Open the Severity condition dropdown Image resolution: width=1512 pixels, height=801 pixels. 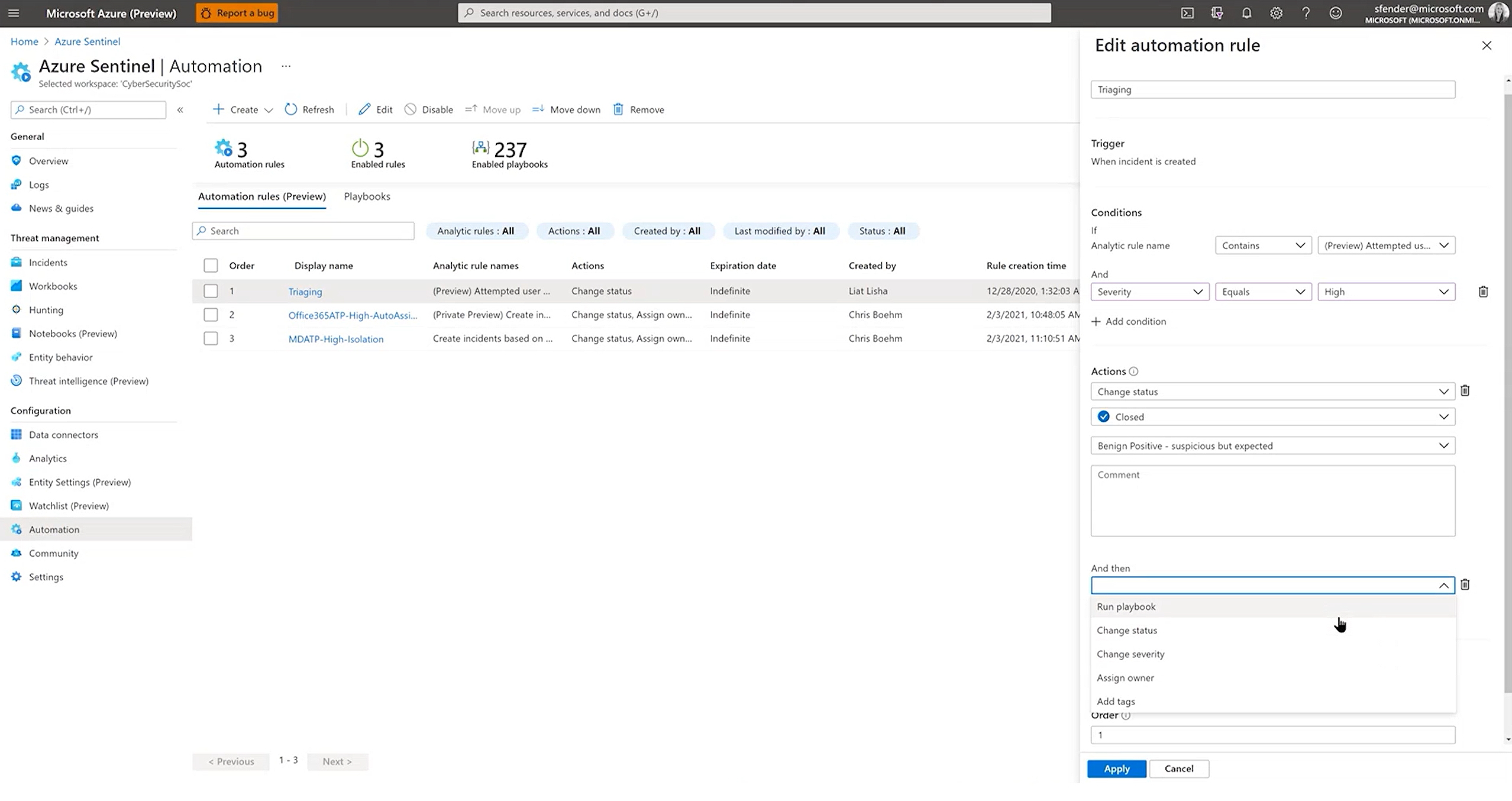1149,291
